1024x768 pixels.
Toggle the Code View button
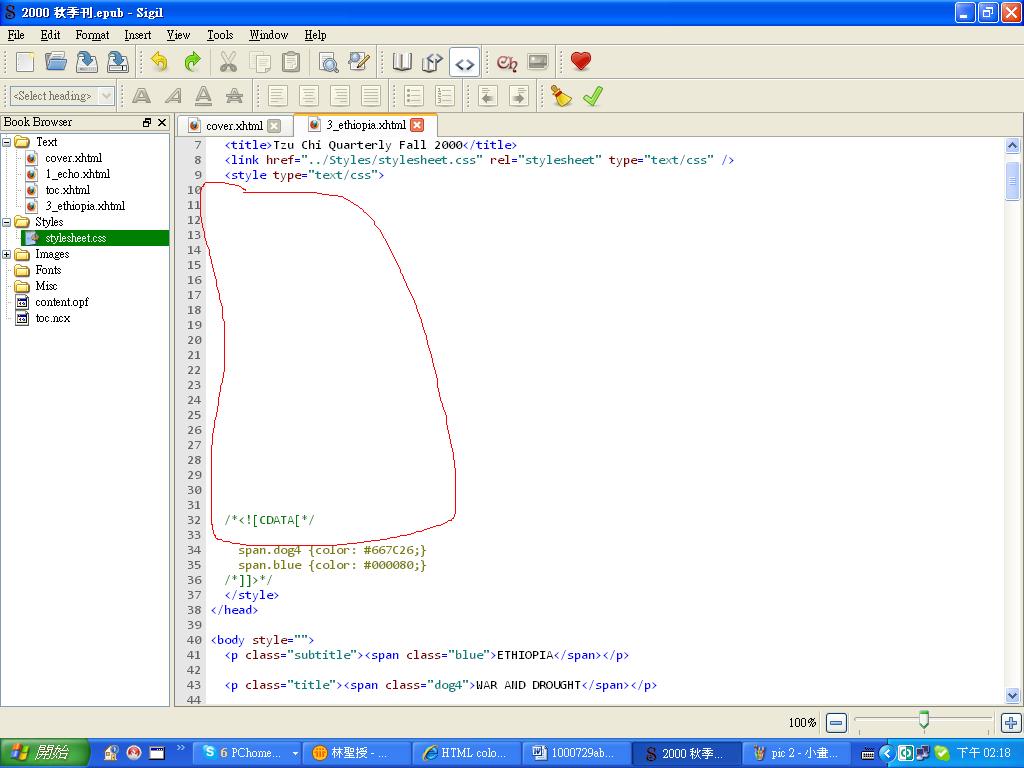pyautogui.click(x=464, y=62)
